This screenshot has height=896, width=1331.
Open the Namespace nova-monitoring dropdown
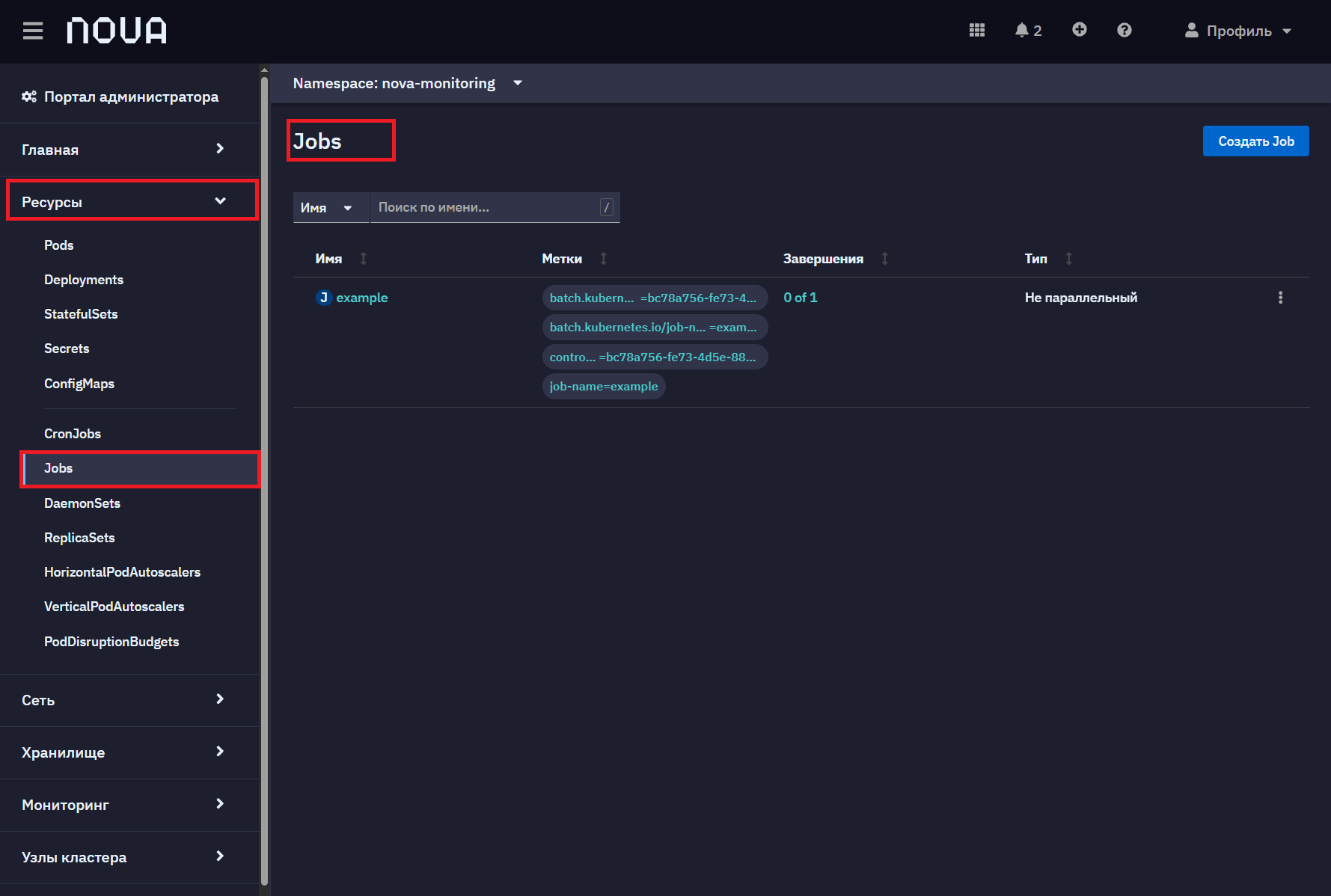[x=408, y=83]
